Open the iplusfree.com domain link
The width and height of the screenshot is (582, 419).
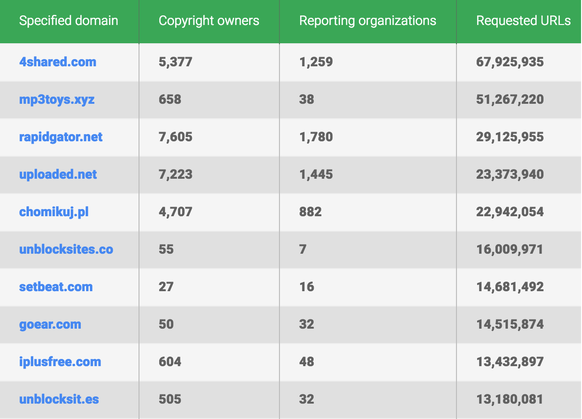(60, 362)
